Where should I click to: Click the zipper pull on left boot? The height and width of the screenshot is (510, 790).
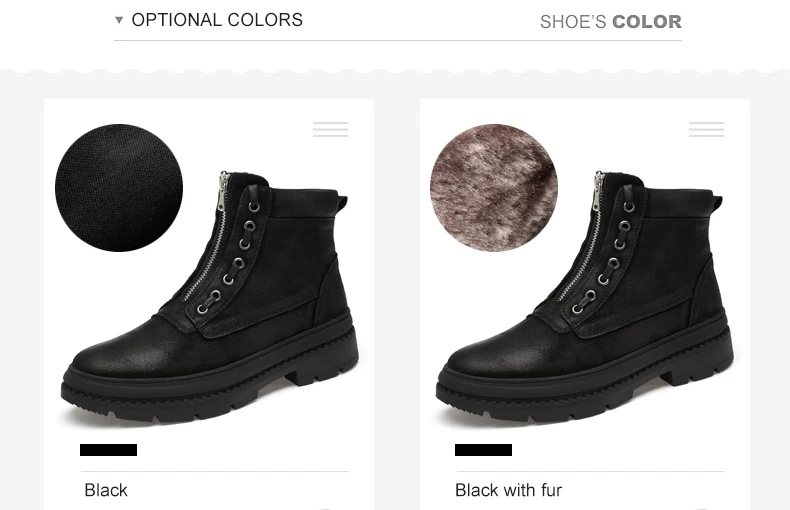pos(222,192)
